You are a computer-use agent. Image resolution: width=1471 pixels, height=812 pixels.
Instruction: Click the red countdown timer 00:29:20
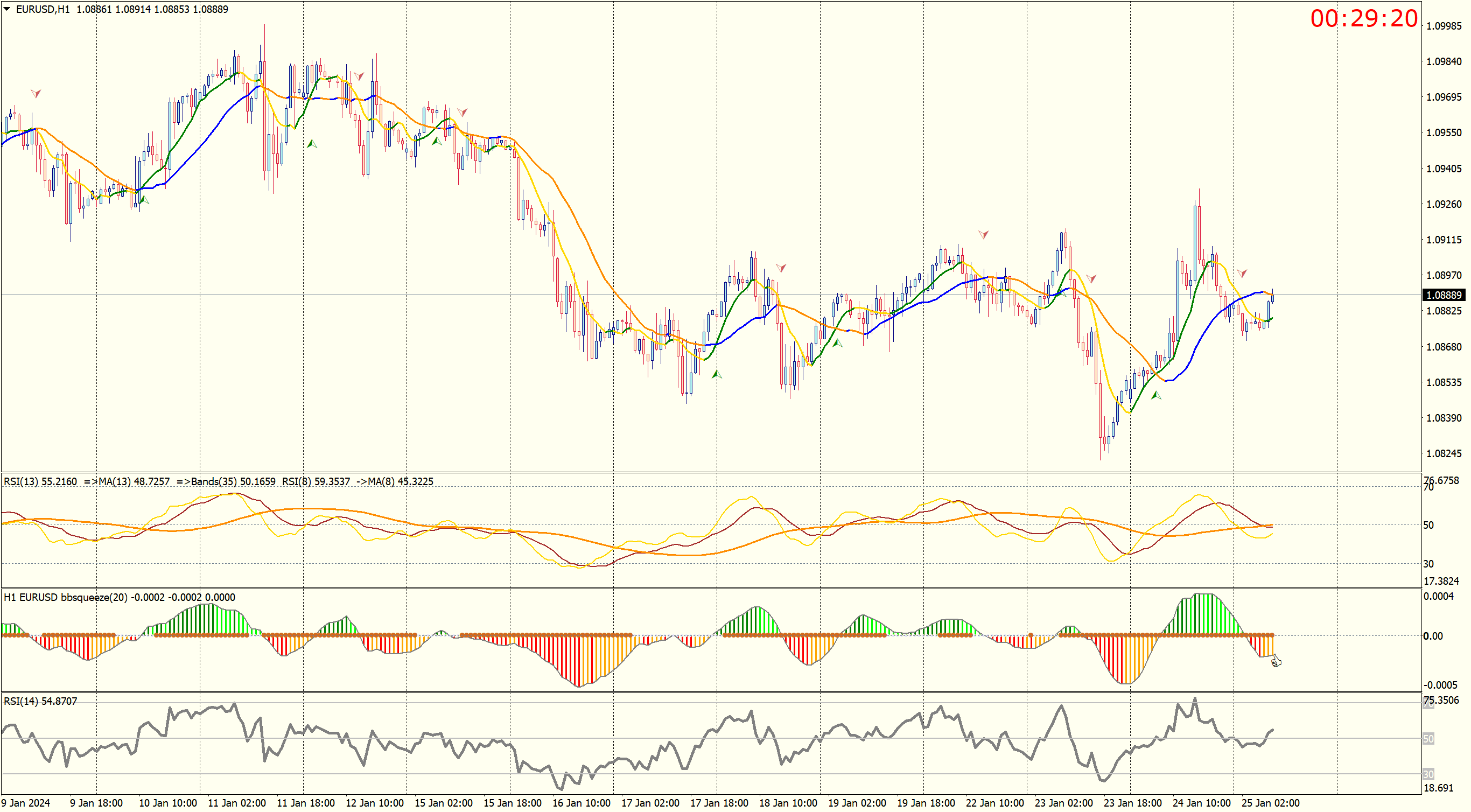(x=1364, y=19)
